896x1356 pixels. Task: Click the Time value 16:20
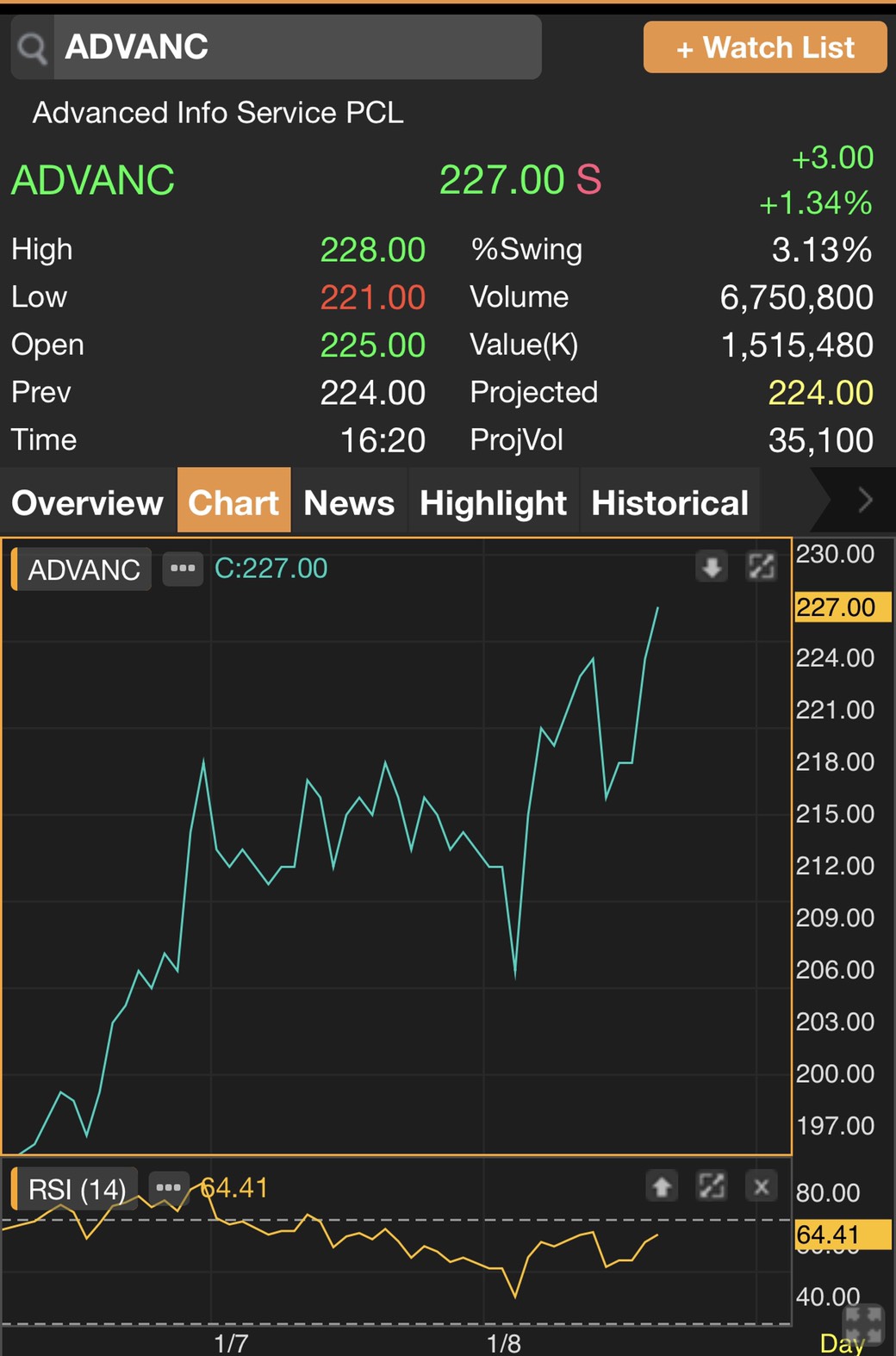click(383, 440)
